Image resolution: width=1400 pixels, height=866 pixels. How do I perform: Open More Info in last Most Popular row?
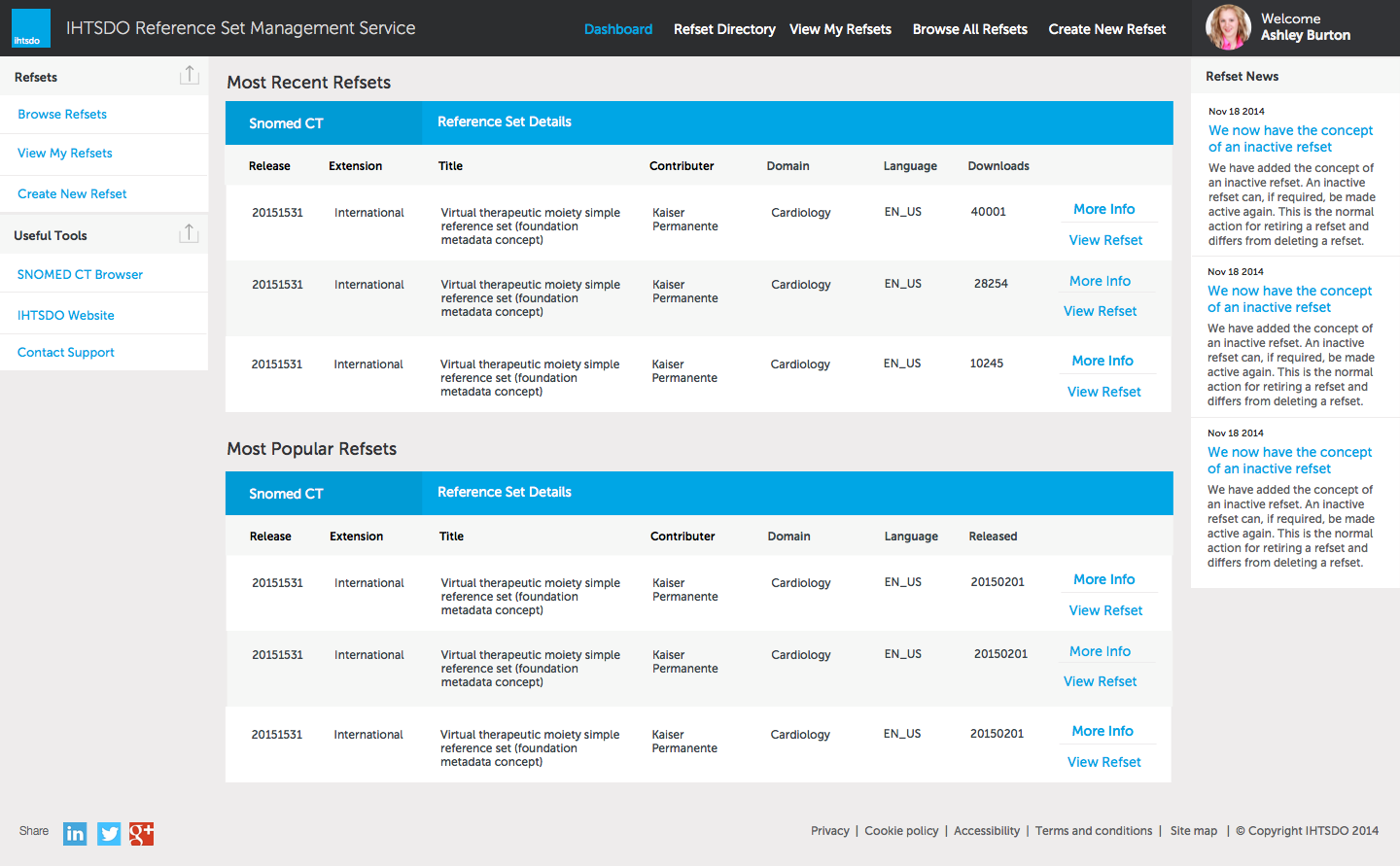[1102, 731]
